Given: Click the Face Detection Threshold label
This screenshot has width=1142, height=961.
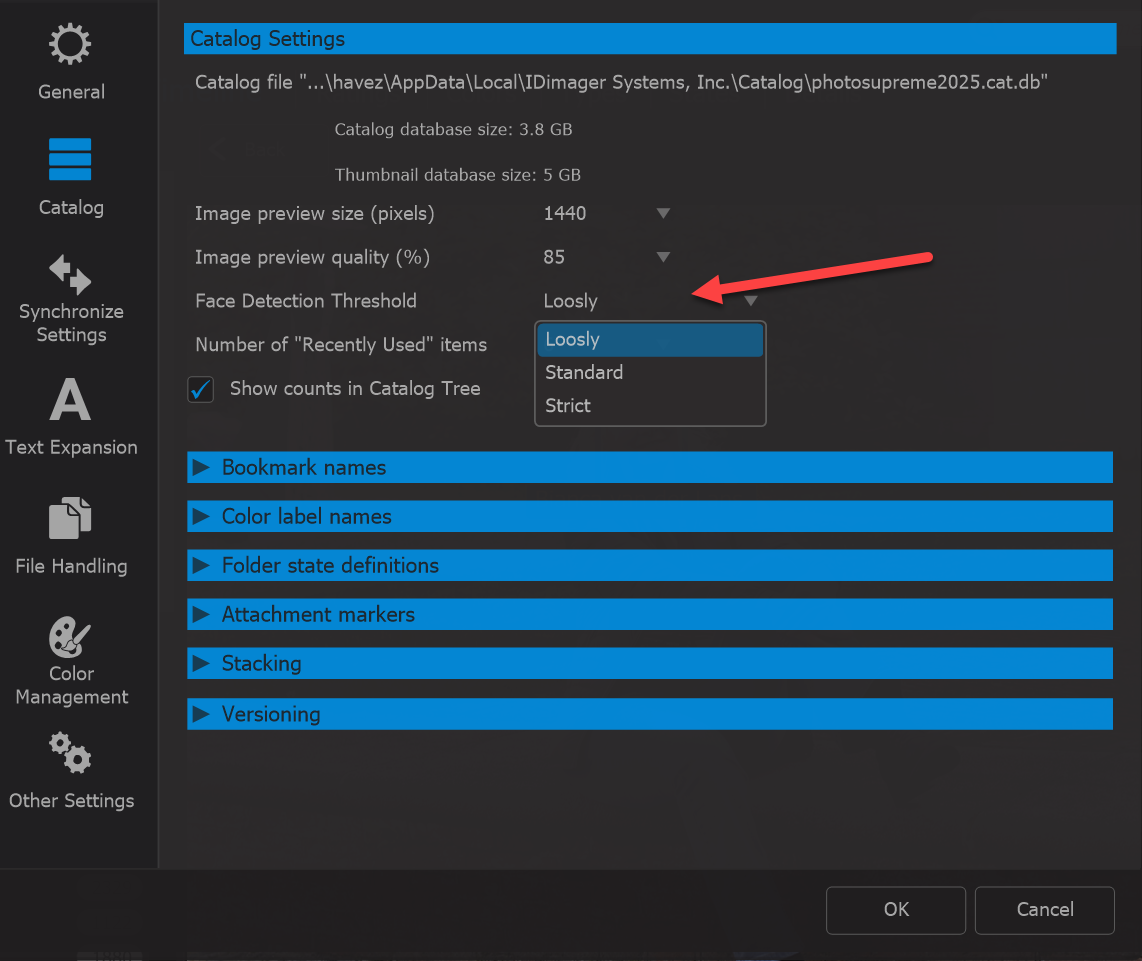Looking at the screenshot, I should [306, 301].
